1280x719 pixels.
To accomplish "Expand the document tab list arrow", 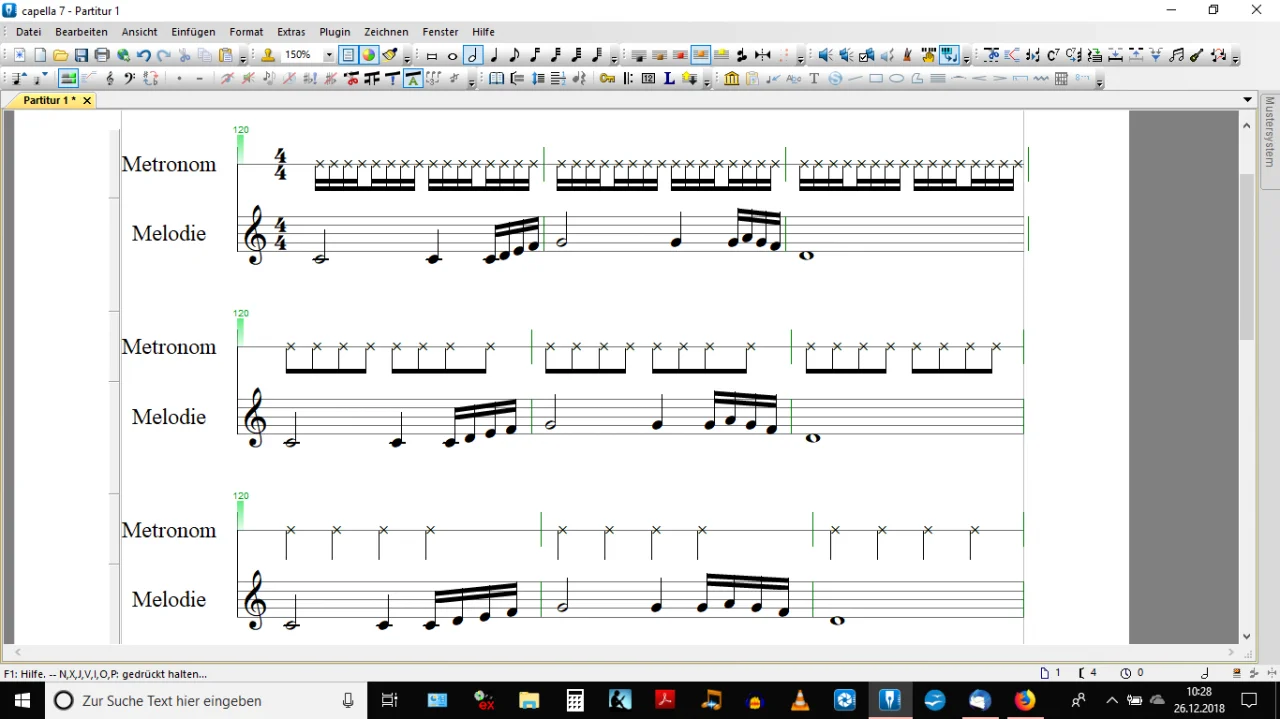I will 1247,100.
